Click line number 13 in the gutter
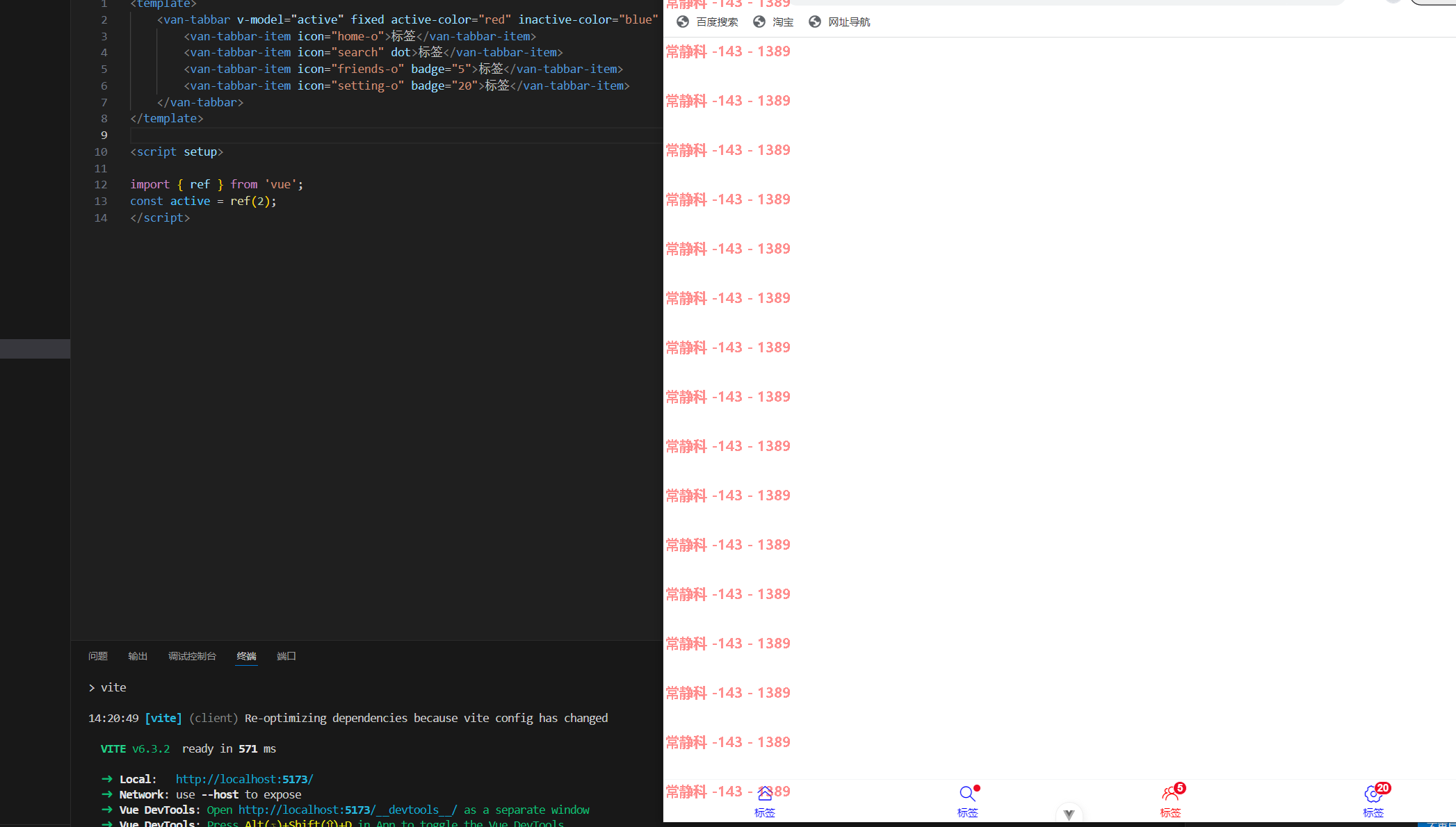Image resolution: width=1456 pixels, height=827 pixels. point(101,201)
